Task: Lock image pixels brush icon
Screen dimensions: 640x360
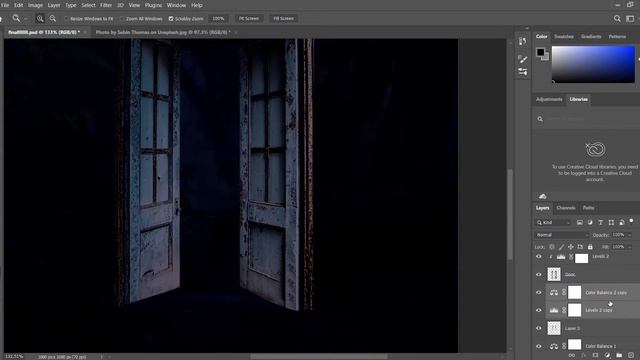Action: (x=561, y=247)
